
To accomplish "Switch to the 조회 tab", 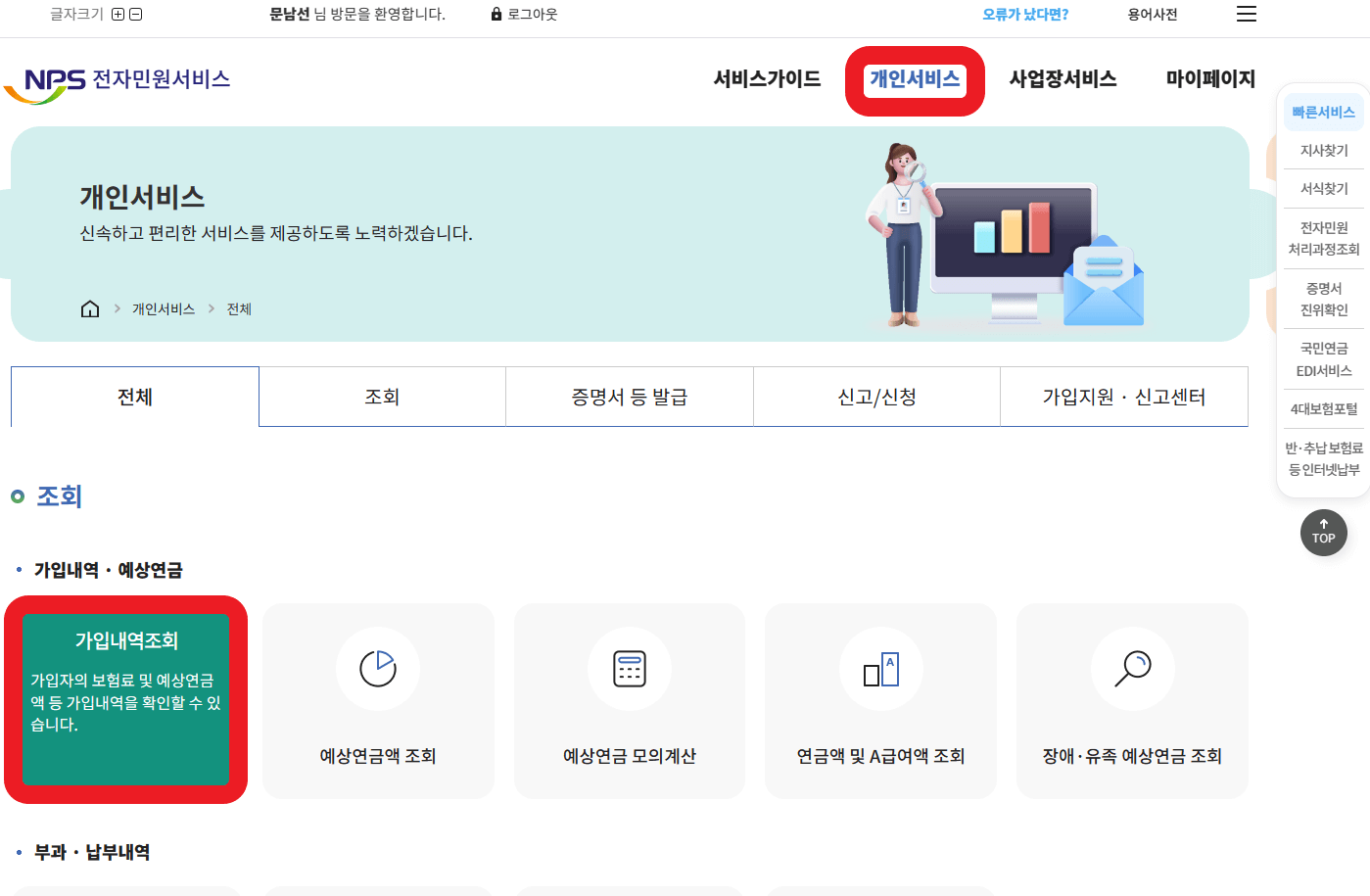I will (x=381, y=396).
